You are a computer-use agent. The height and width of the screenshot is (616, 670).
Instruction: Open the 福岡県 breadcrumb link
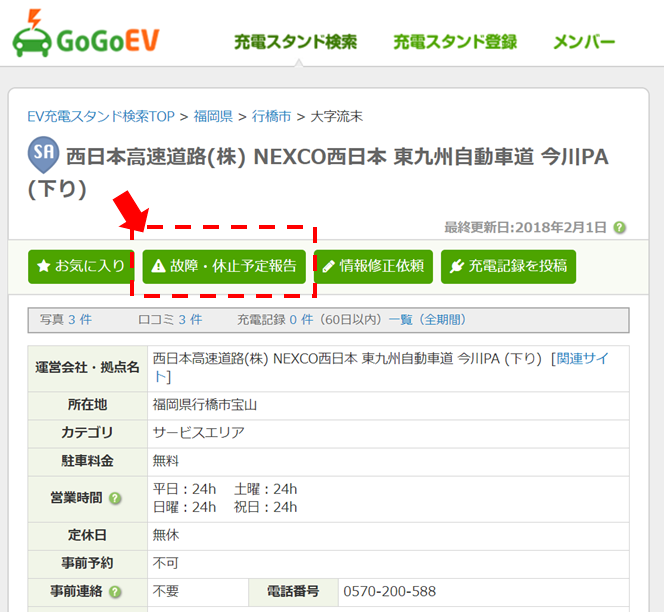[213, 116]
